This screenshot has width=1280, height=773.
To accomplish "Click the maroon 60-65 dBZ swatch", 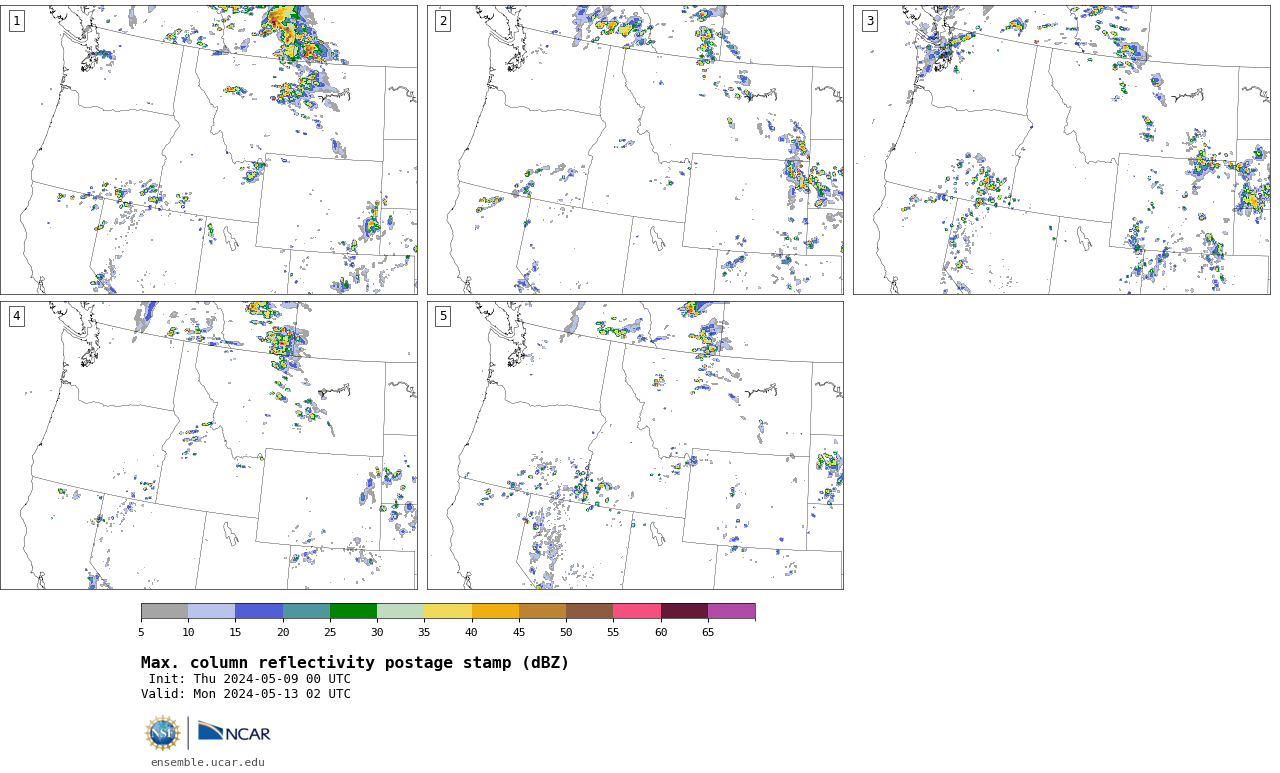I will (684, 611).
